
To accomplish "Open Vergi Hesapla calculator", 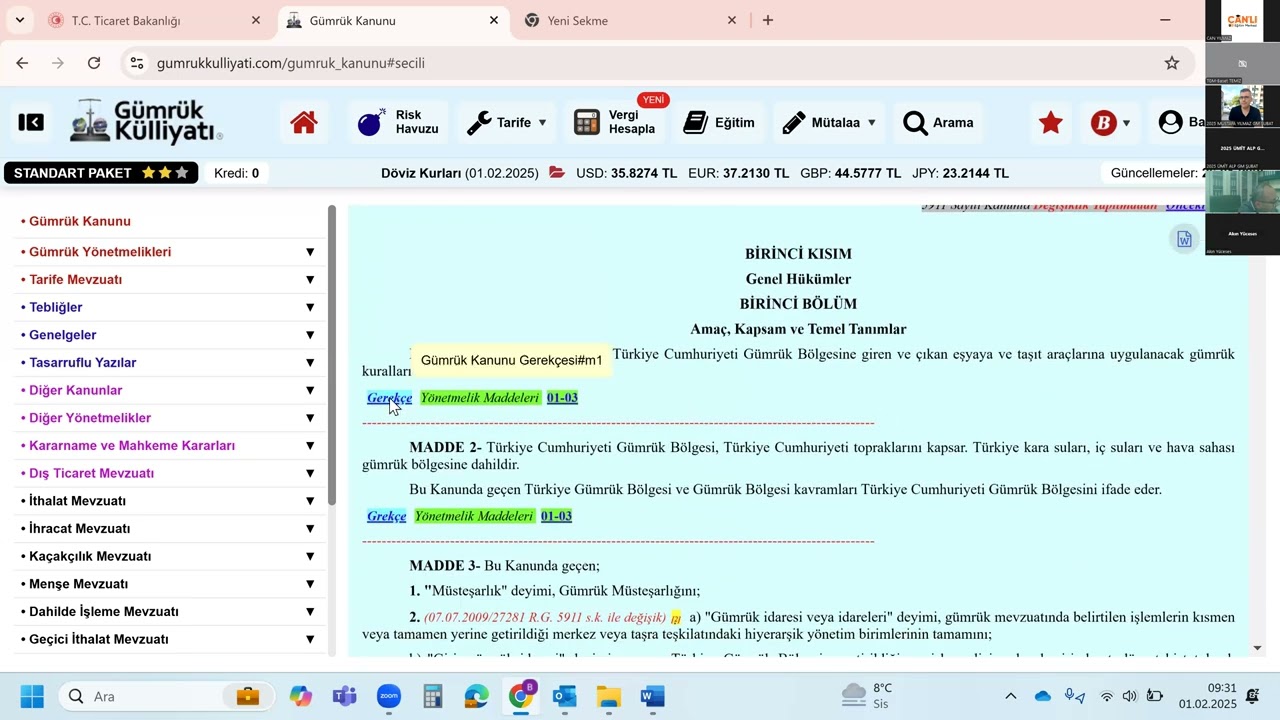I will pos(616,123).
